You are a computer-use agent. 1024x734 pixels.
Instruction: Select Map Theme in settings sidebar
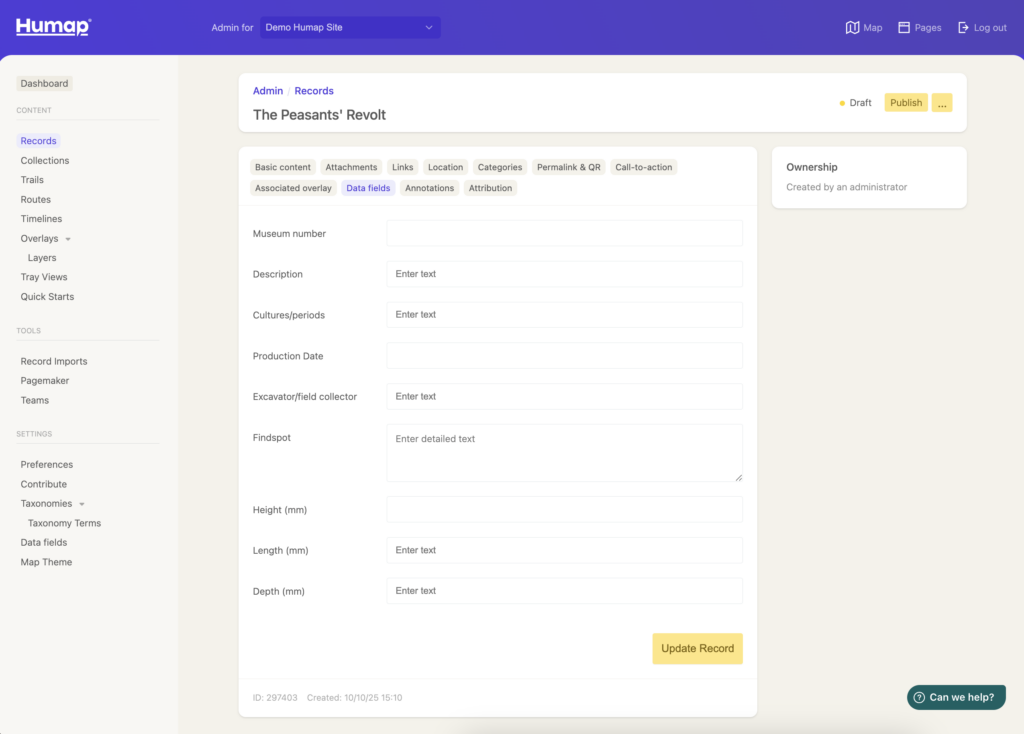(x=46, y=562)
